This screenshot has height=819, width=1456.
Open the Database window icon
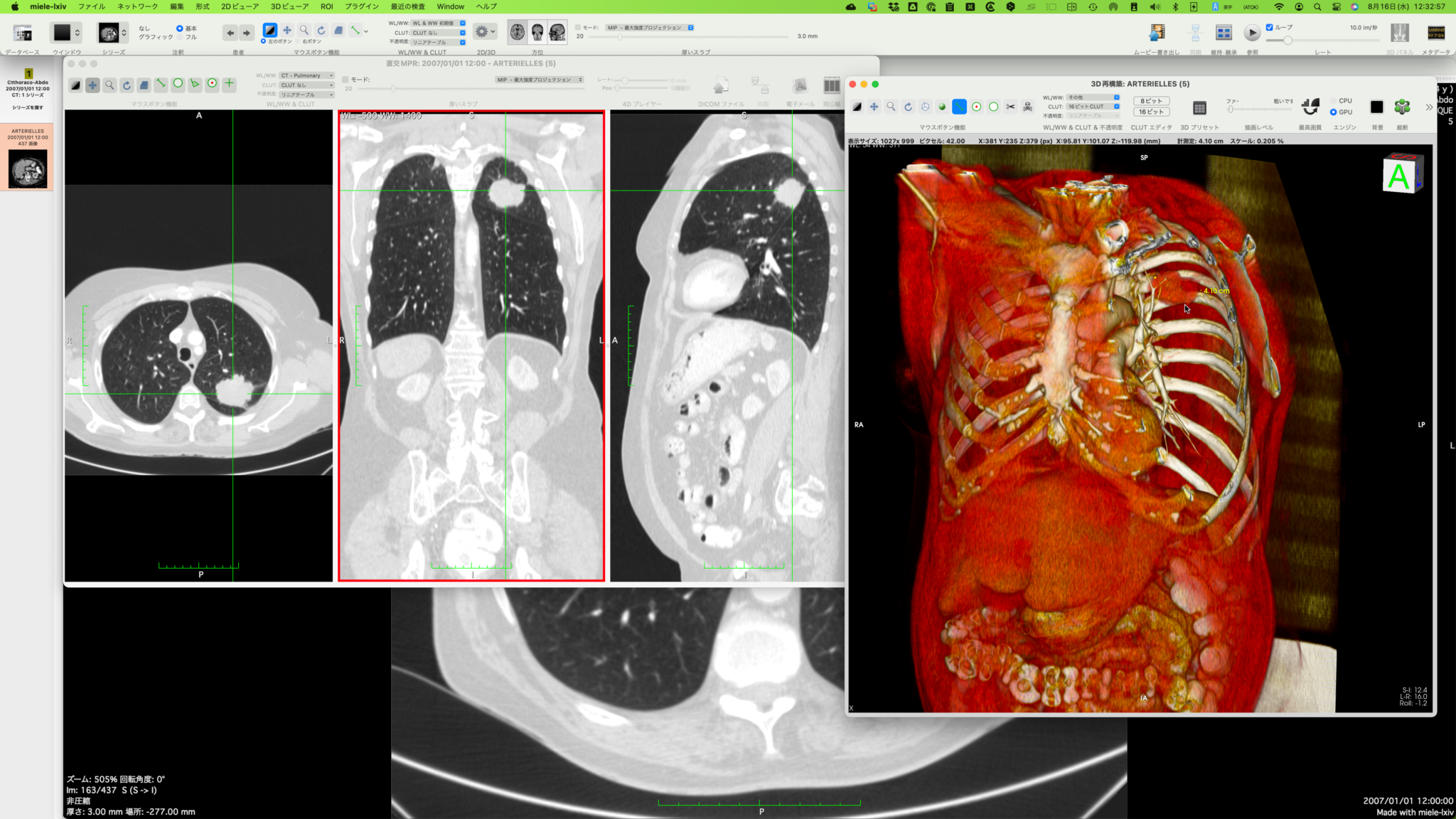coord(23,33)
